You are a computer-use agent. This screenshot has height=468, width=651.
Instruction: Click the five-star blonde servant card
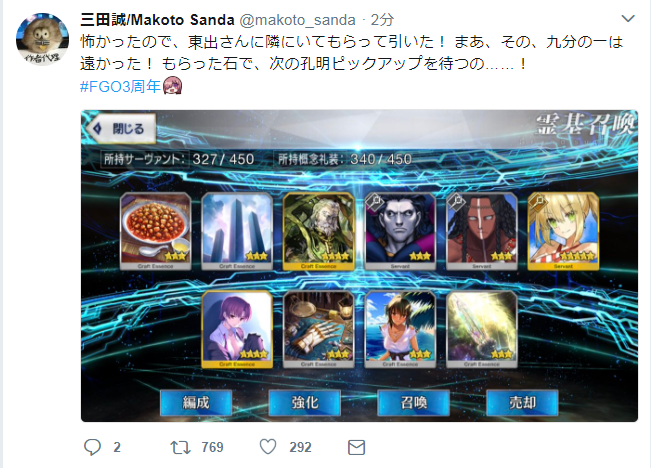coord(563,231)
